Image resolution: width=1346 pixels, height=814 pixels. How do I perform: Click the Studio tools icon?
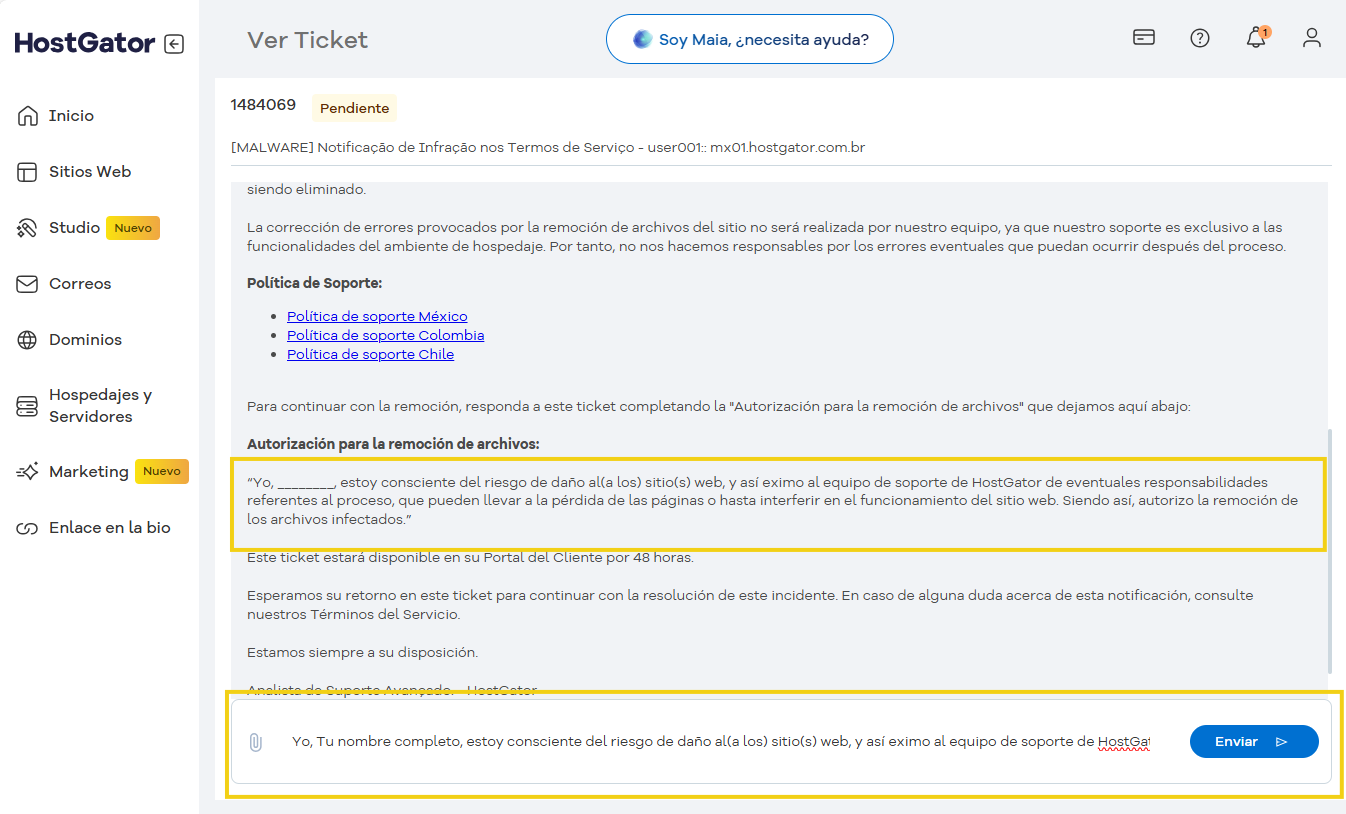[27, 228]
